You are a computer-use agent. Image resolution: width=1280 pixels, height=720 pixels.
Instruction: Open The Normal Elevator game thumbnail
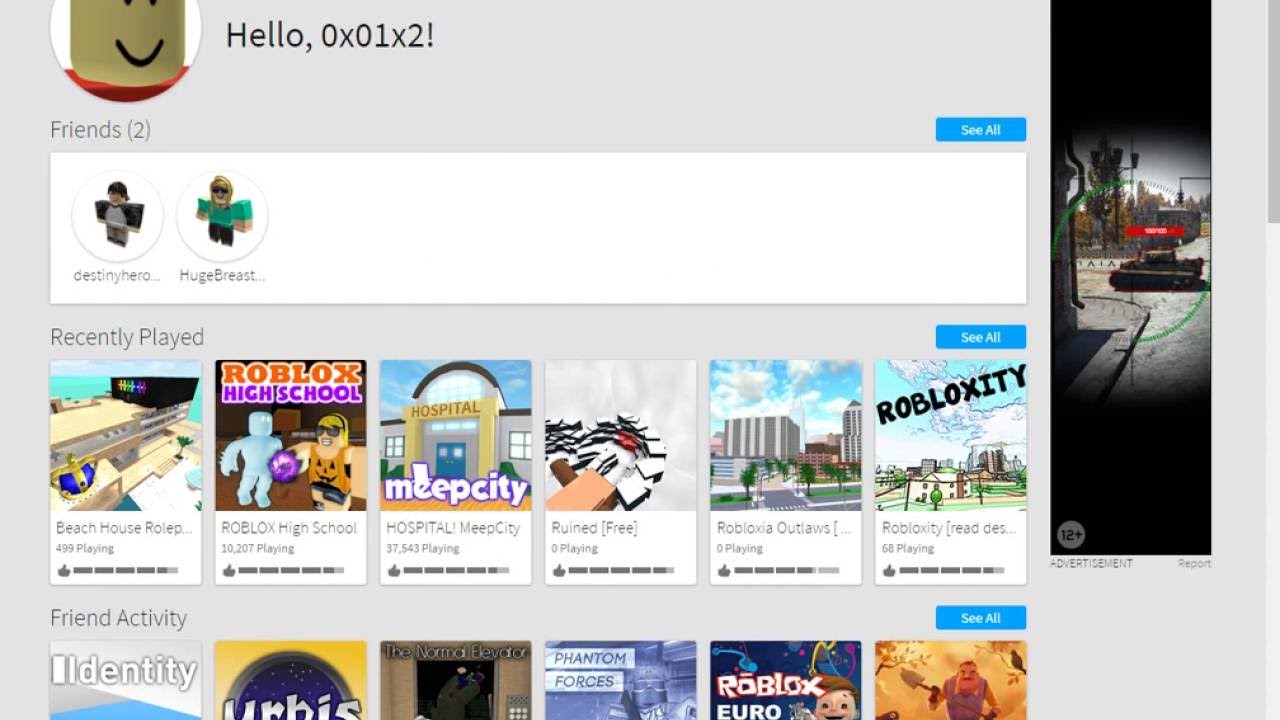456,680
